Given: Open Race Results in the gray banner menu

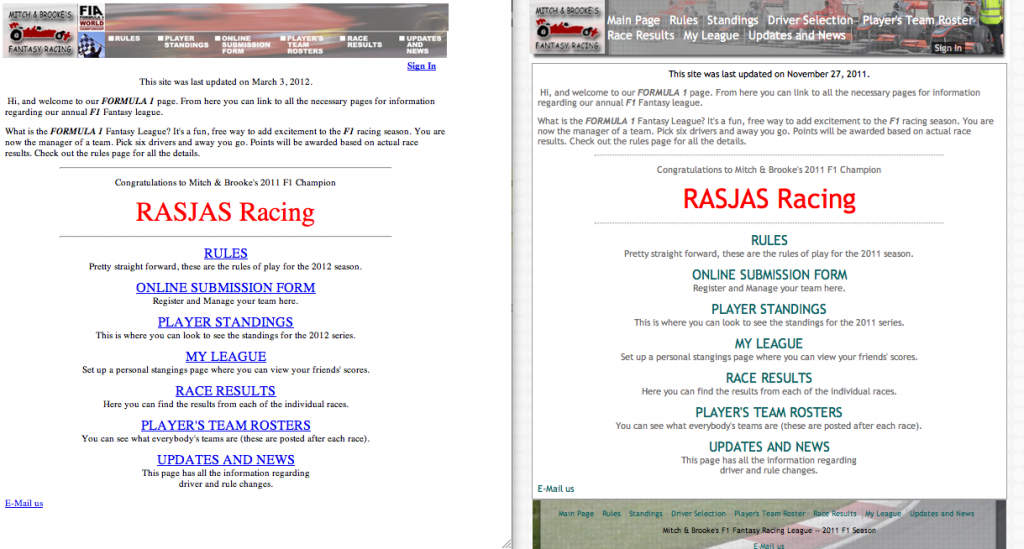Looking at the screenshot, I should click(x=364, y=41).
